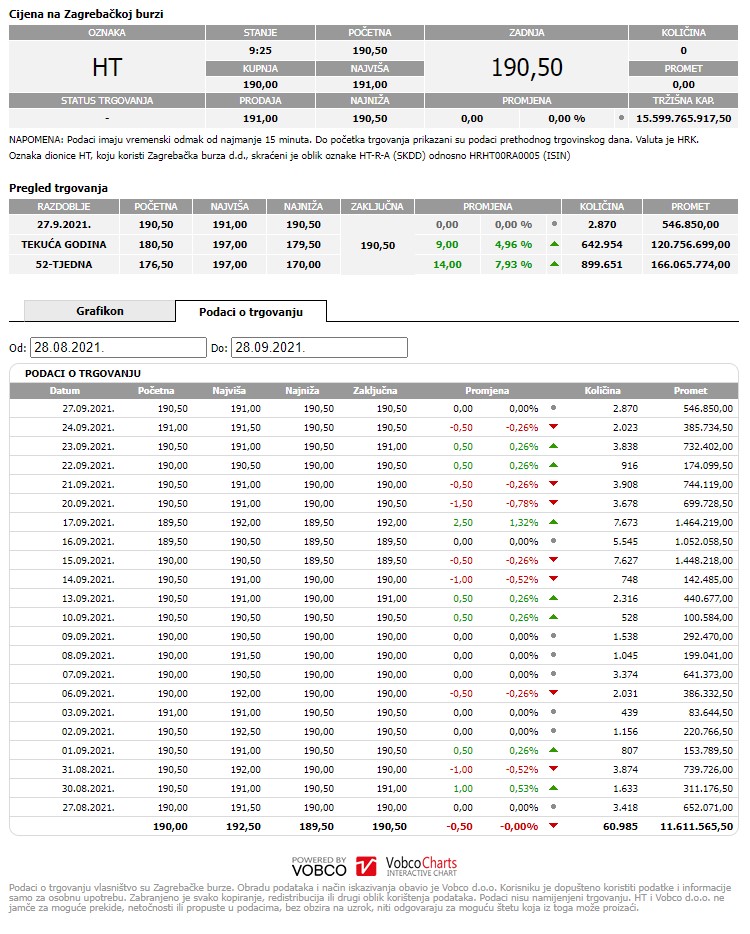Click turnover 83.644,50 for 03.09.2021.
Image resolution: width=750 pixels, height=934 pixels.
click(x=711, y=712)
